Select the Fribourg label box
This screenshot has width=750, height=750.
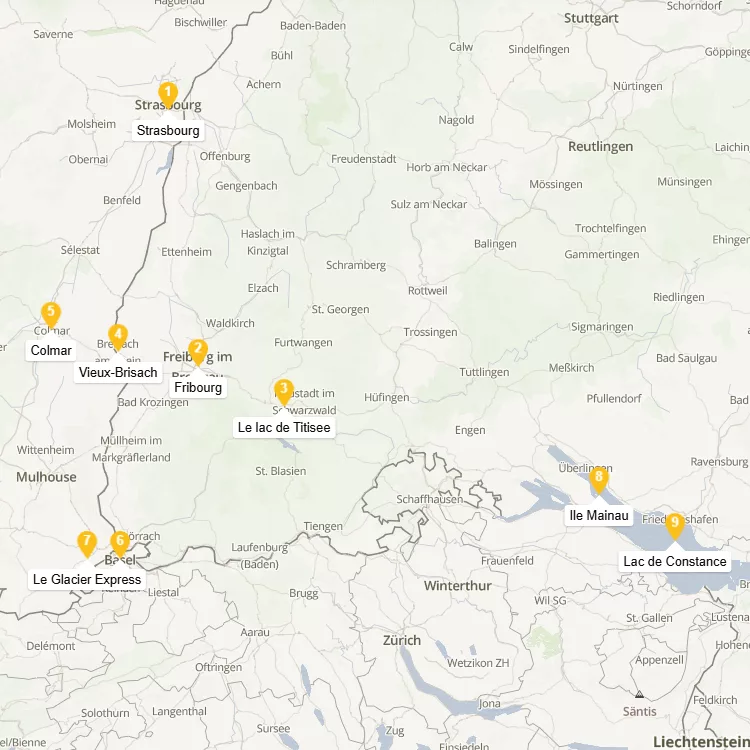198,387
